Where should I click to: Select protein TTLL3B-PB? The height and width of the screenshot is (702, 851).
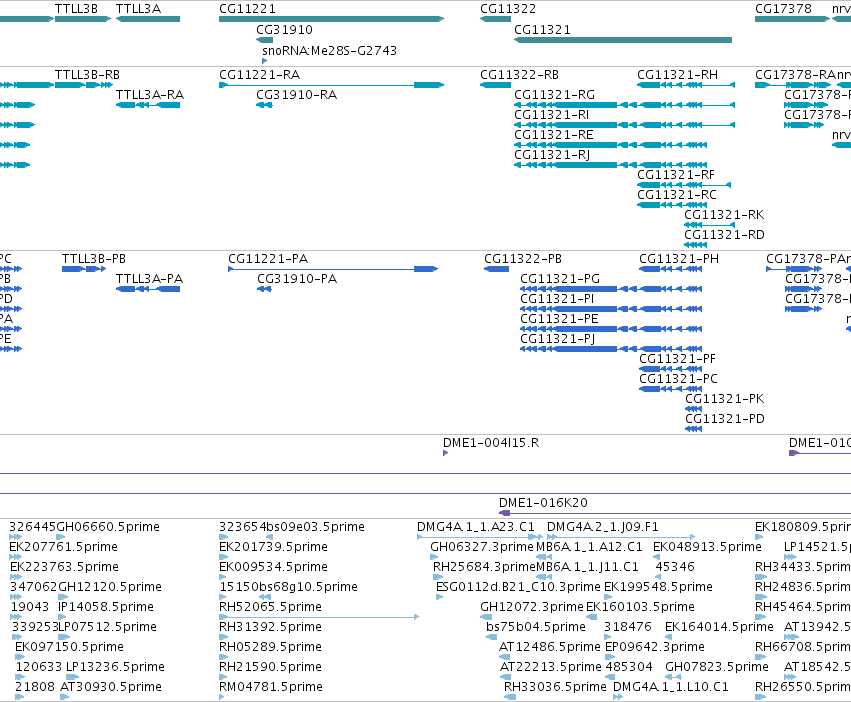click(x=94, y=258)
